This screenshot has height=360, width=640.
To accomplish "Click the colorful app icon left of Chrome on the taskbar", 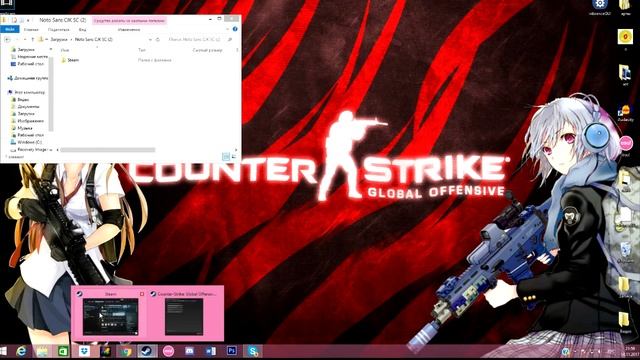I will coord(105,351).
